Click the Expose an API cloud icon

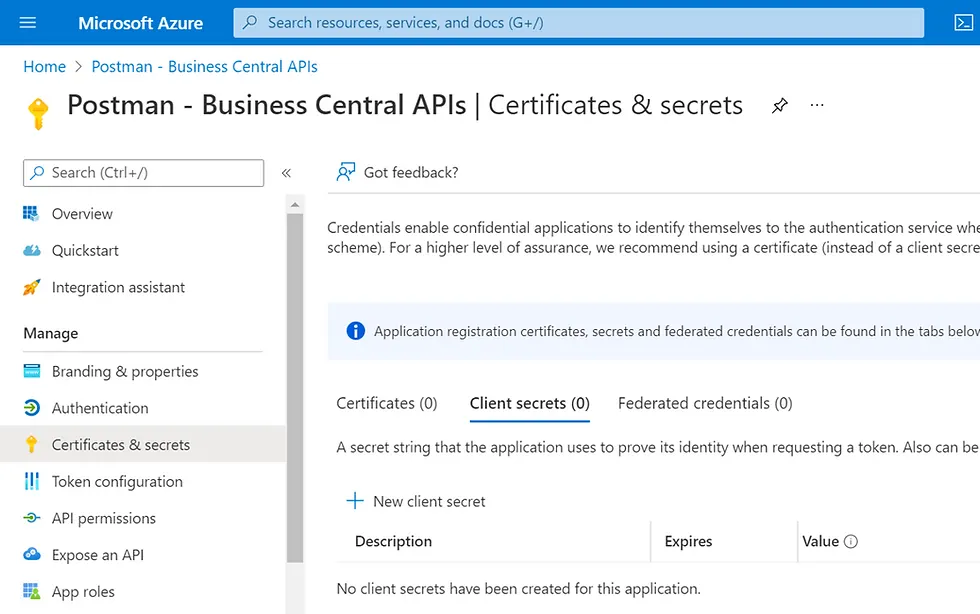pyautogui.click(x=31, y=555)
